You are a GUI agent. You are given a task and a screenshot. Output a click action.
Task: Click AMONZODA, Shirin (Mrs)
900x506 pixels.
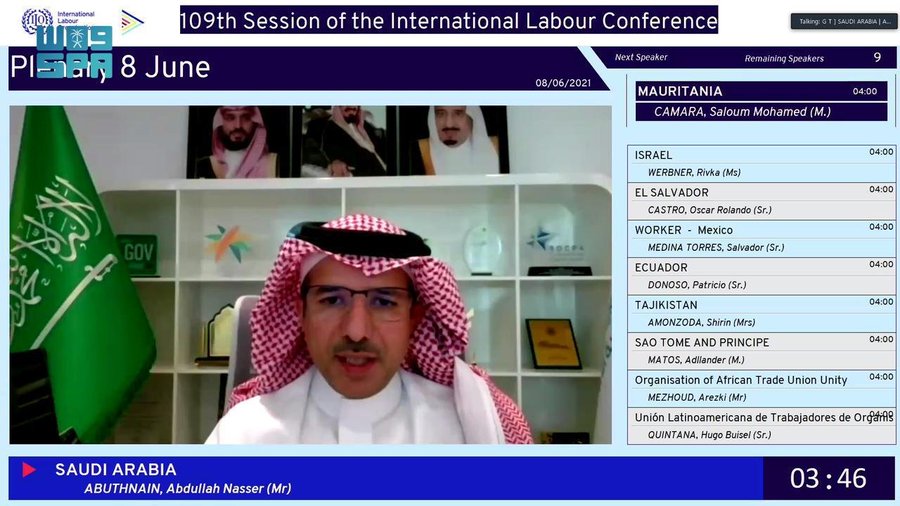point(701,322)
